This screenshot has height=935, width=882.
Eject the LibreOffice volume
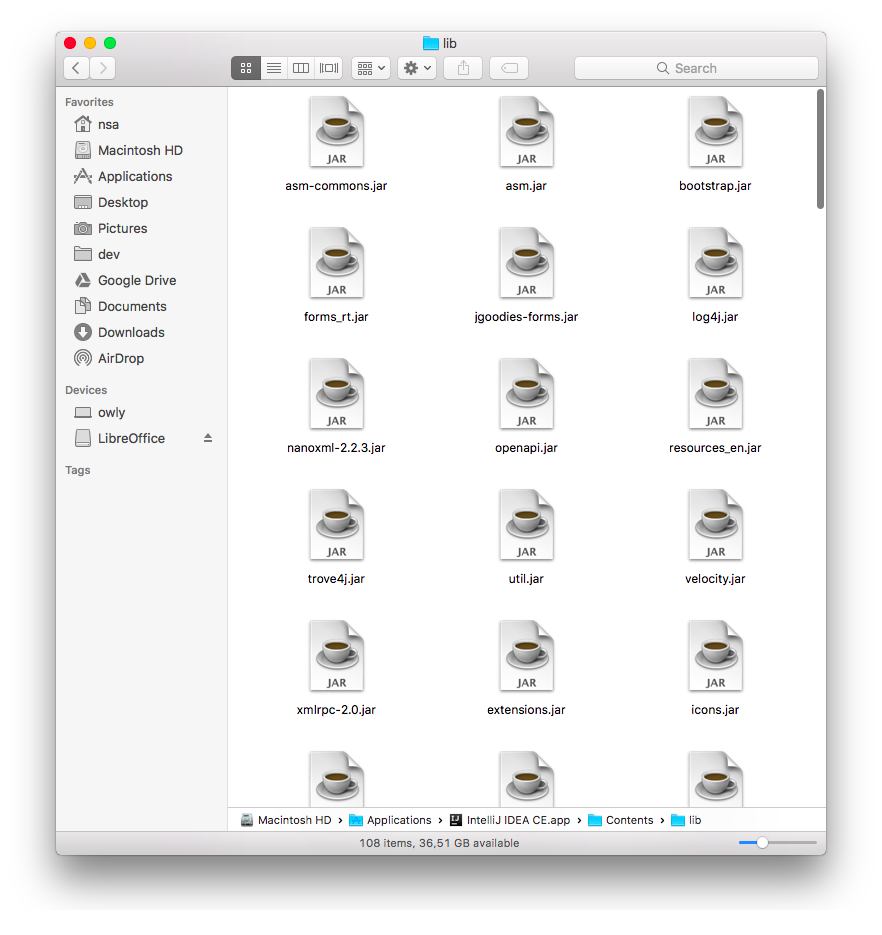208,438
